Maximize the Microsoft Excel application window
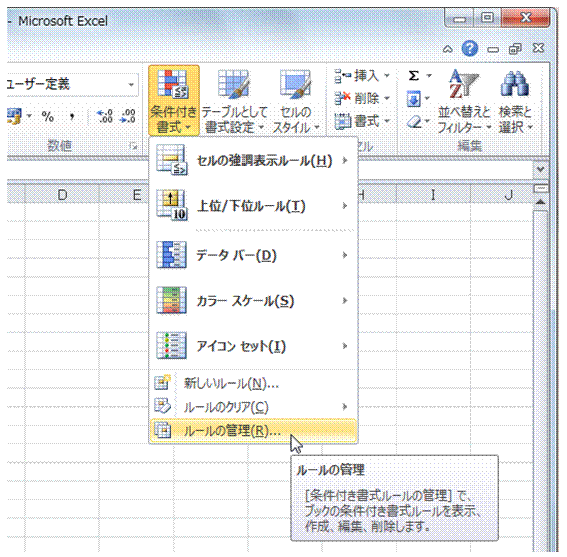The height and width of the screenshot is (557, 567). [x=487, y=18]
